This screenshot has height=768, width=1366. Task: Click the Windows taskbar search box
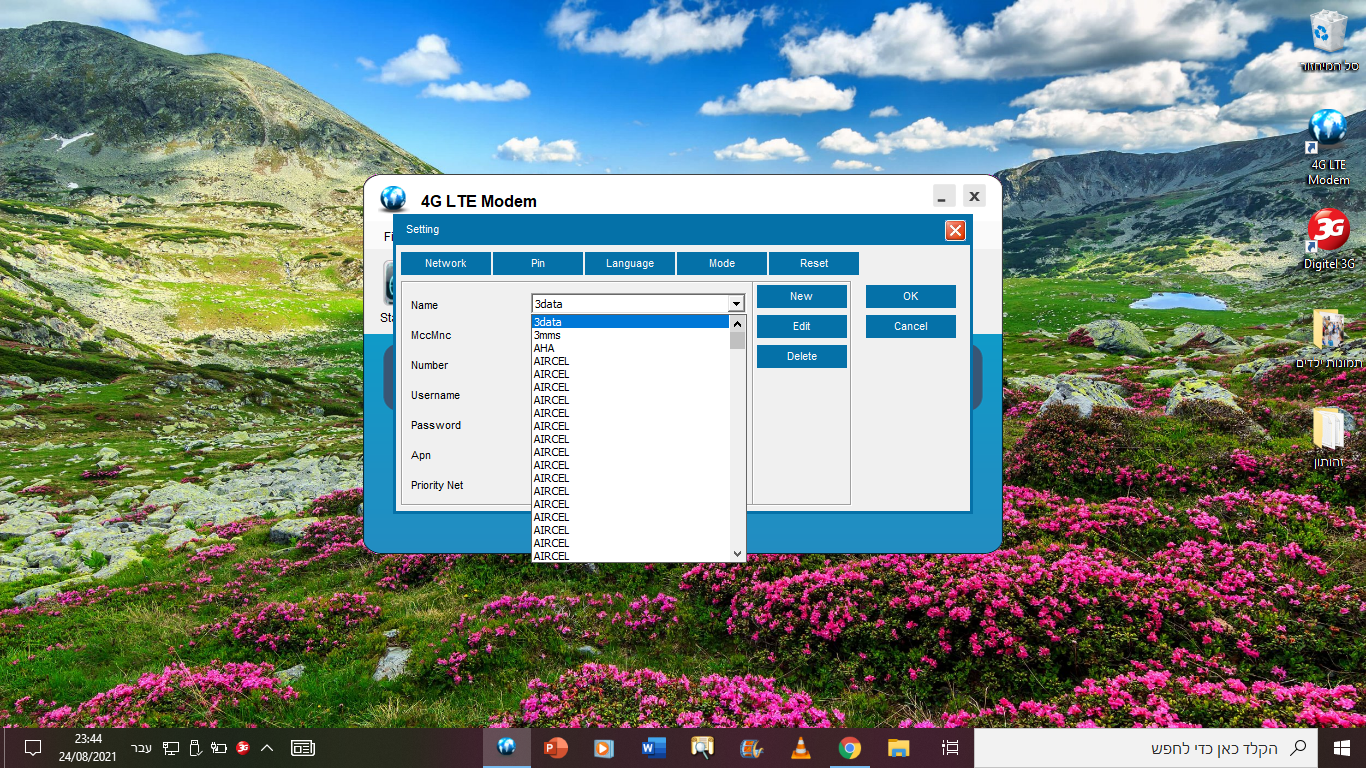[1140, 747]
